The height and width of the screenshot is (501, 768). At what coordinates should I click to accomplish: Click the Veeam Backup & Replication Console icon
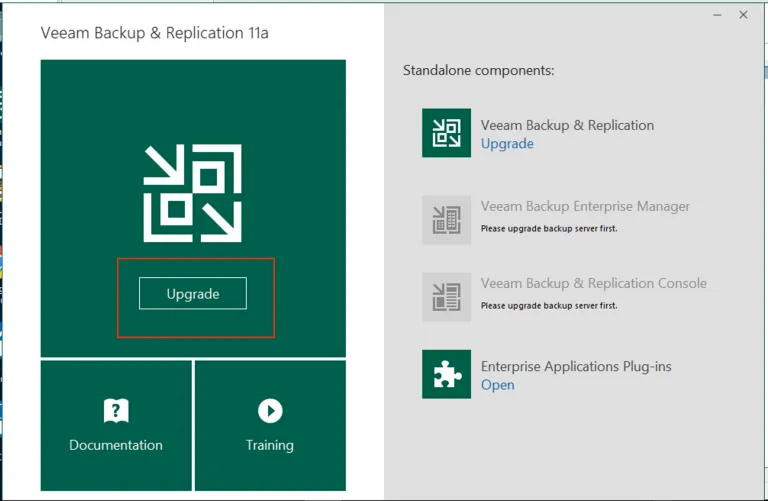446,297
